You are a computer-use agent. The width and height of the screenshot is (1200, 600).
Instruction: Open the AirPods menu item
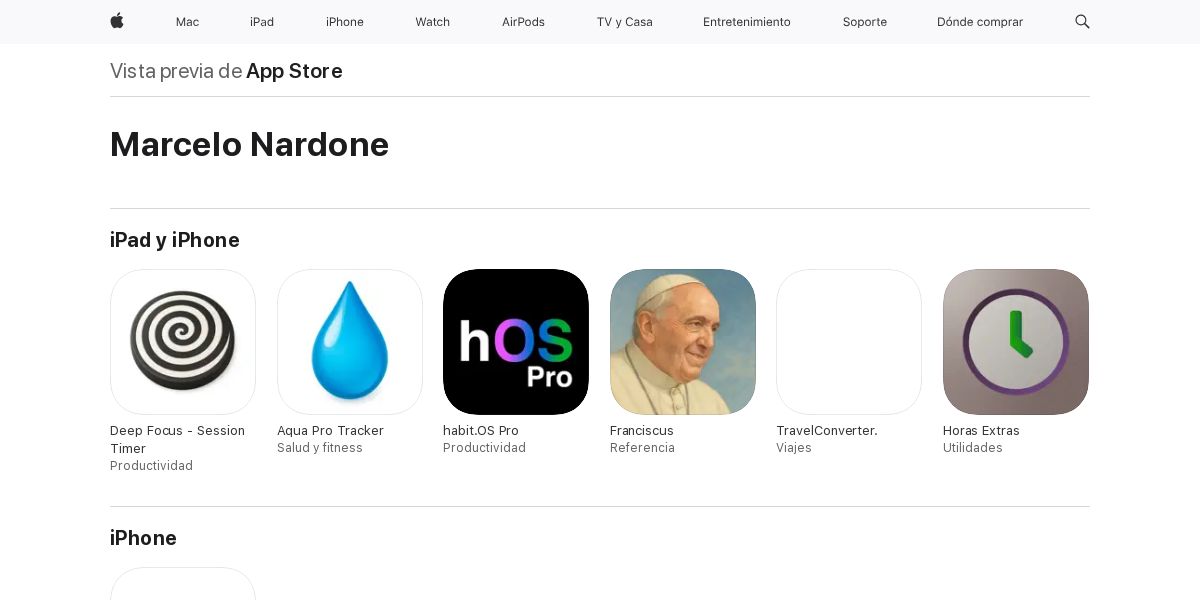[x=523, y=22]
